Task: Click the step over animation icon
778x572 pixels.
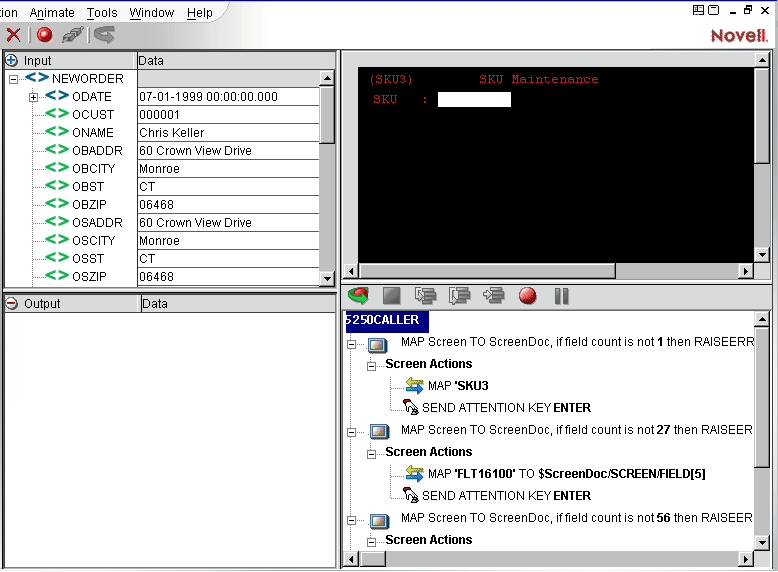Action: point(459,296)
